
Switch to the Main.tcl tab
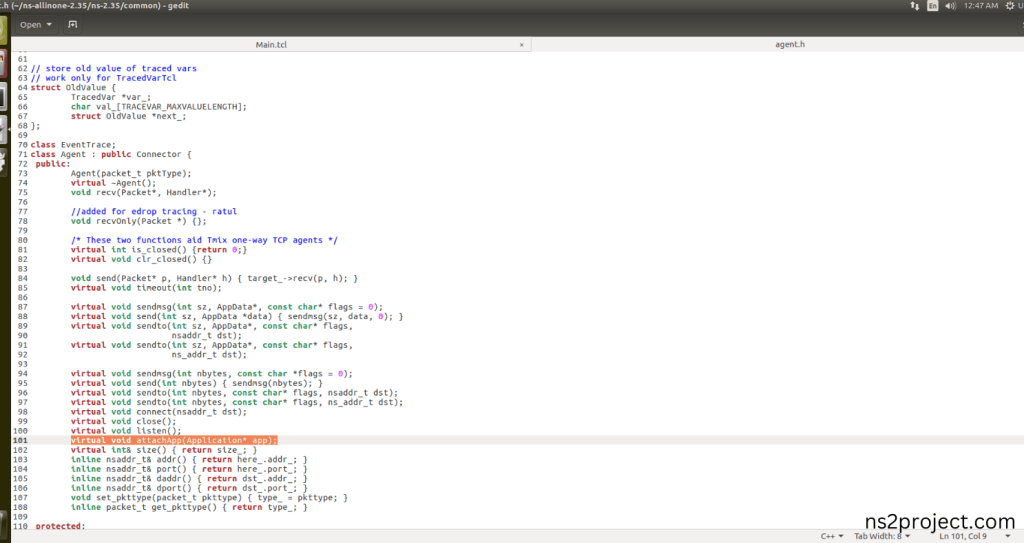click(271, 44)
